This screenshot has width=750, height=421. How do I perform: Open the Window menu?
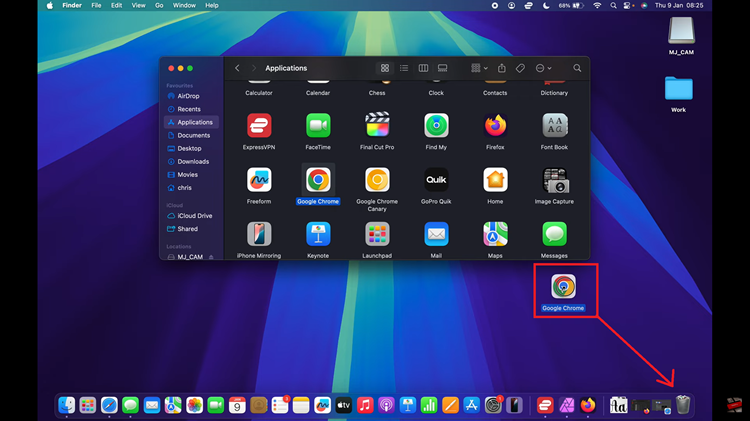184,5
